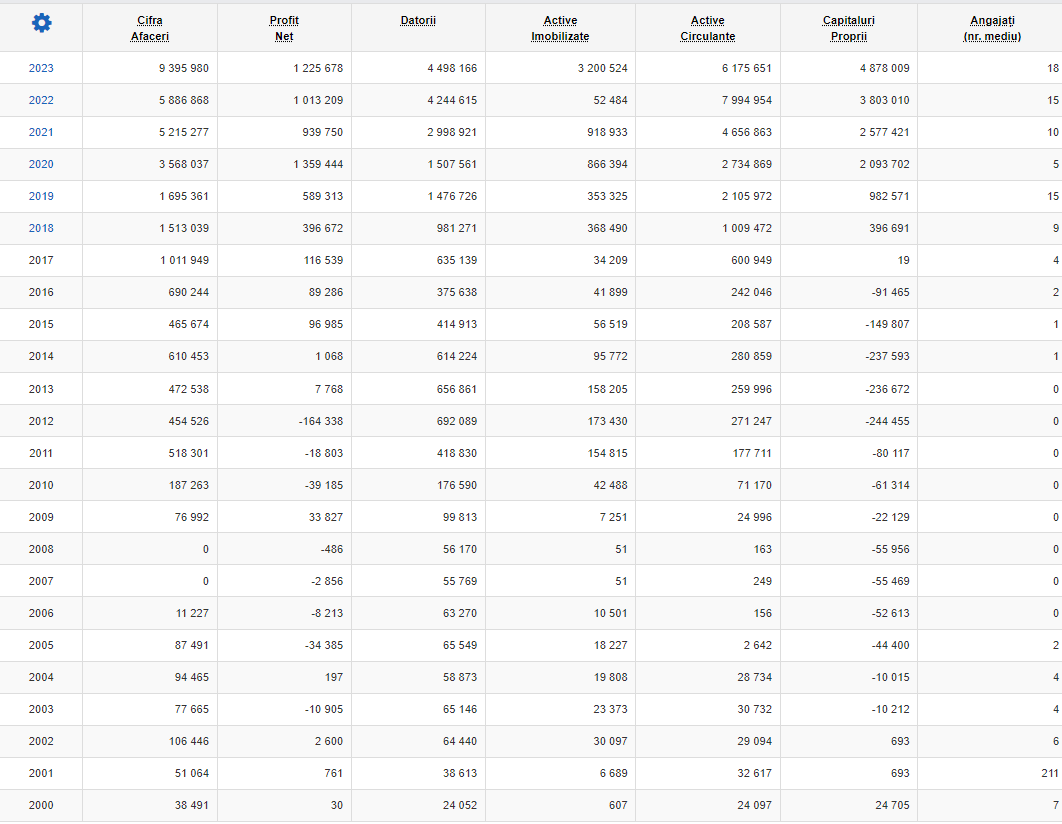Open the 2021 year link
Viewport: 1062px width, 824px height.
[x=41, y=132]
